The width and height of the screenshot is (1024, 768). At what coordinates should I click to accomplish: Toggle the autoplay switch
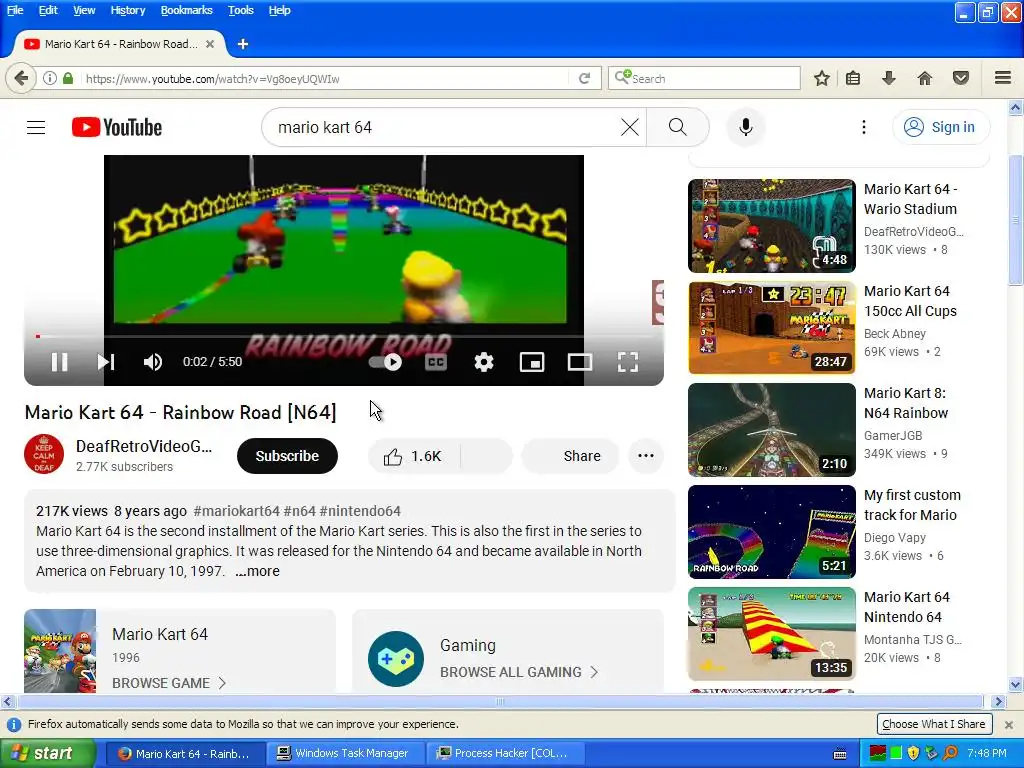click(385, 362)
